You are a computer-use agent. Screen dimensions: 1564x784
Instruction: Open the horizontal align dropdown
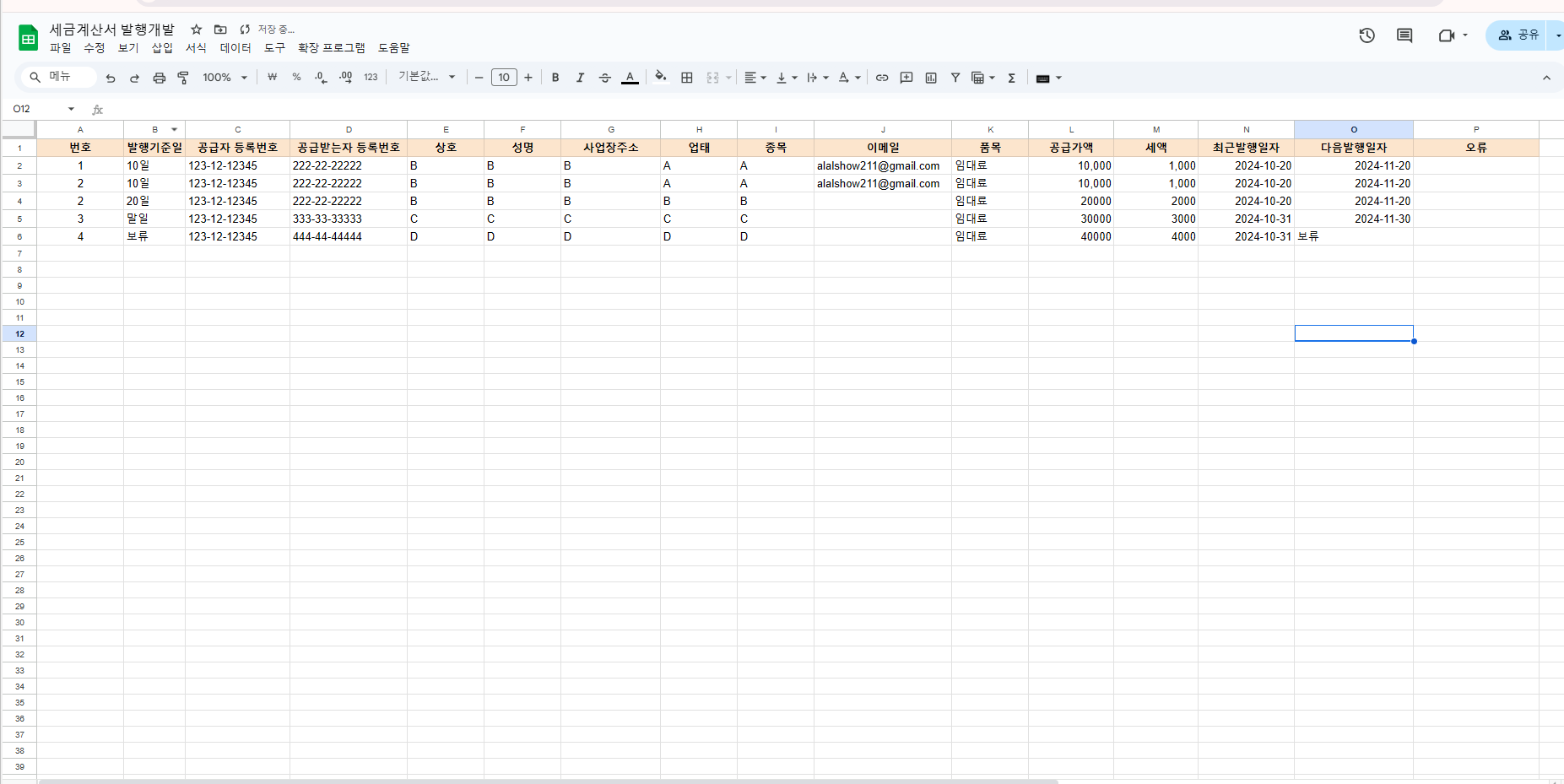(755, 78)
